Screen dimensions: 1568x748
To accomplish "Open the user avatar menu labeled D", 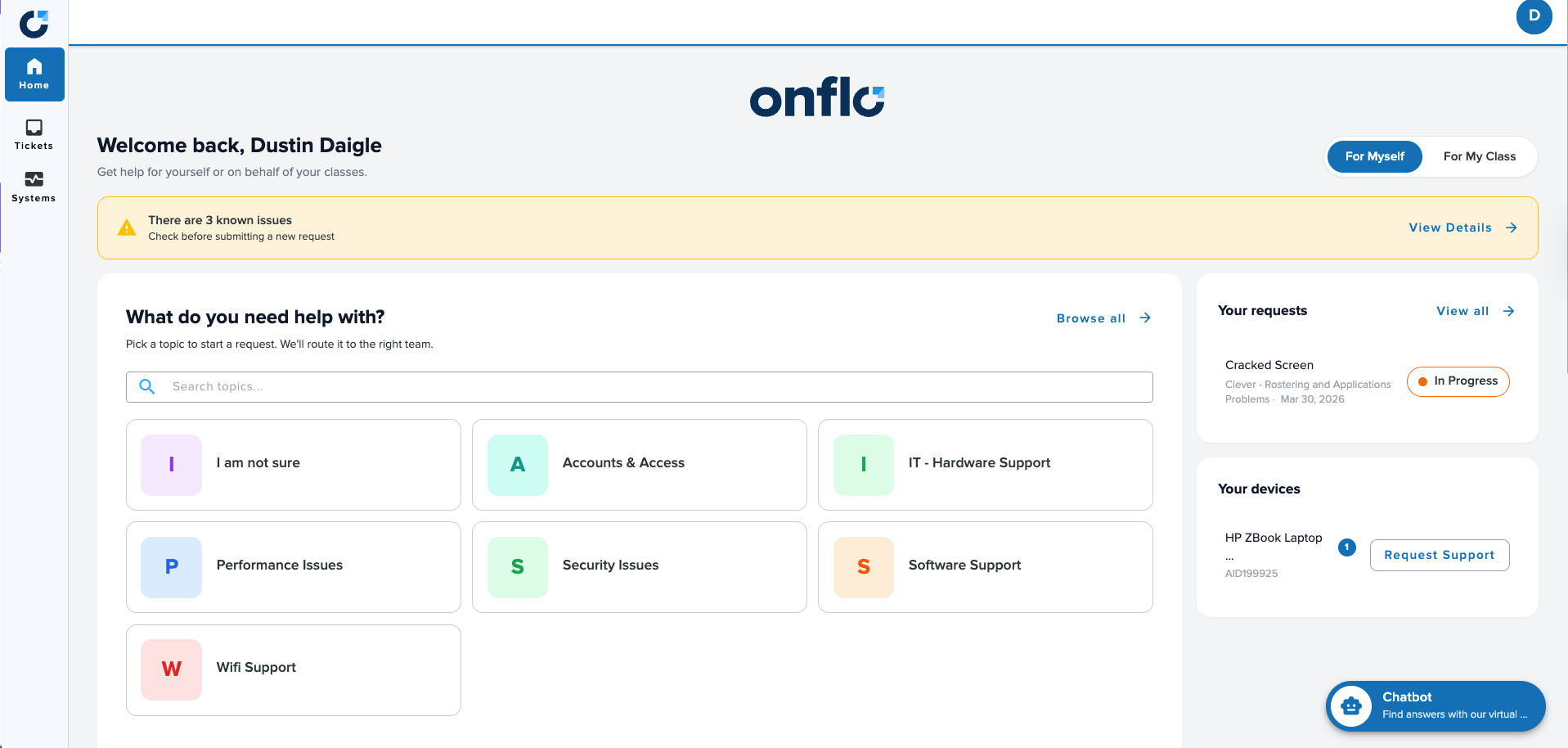I will (x=1534, y=16).
